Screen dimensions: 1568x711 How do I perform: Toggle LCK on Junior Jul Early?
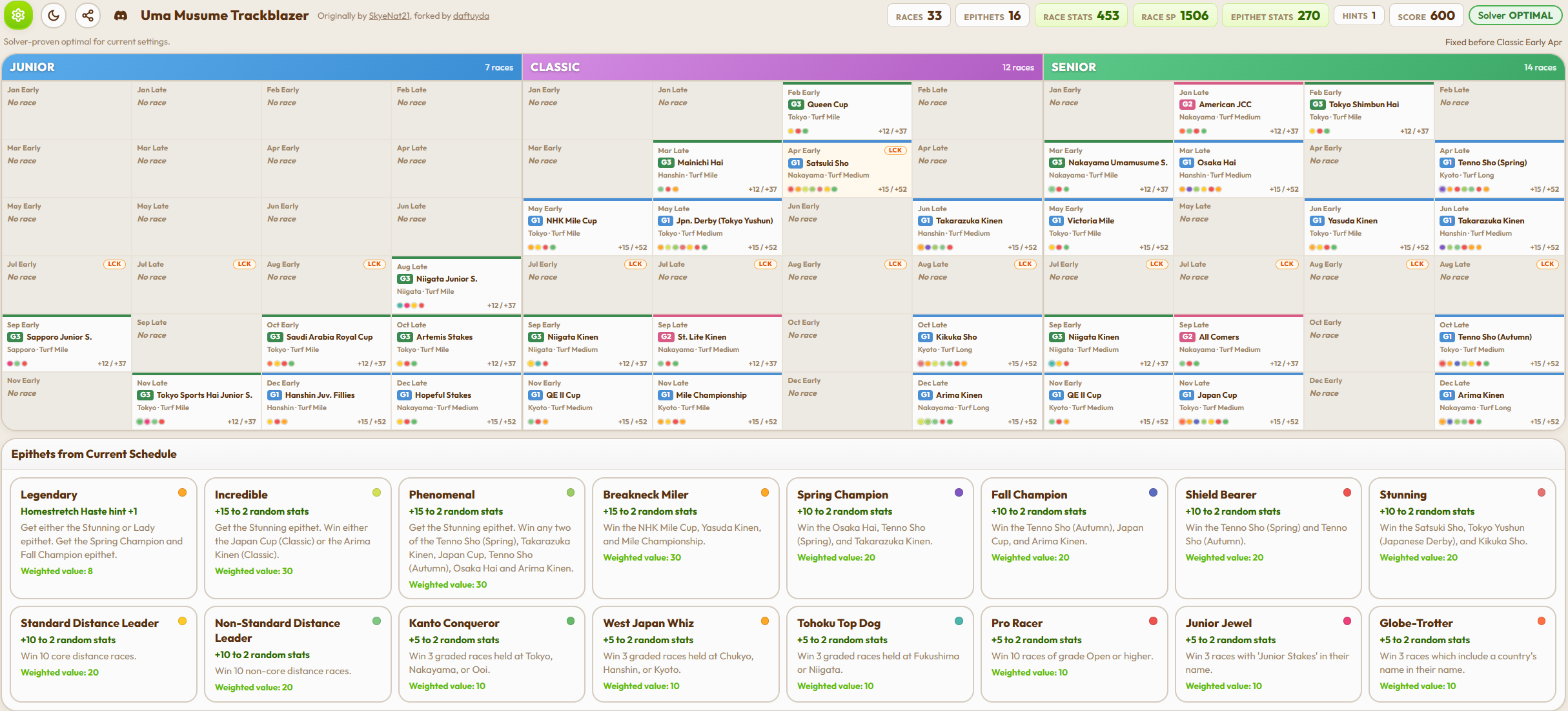click(x=114, y=264)
